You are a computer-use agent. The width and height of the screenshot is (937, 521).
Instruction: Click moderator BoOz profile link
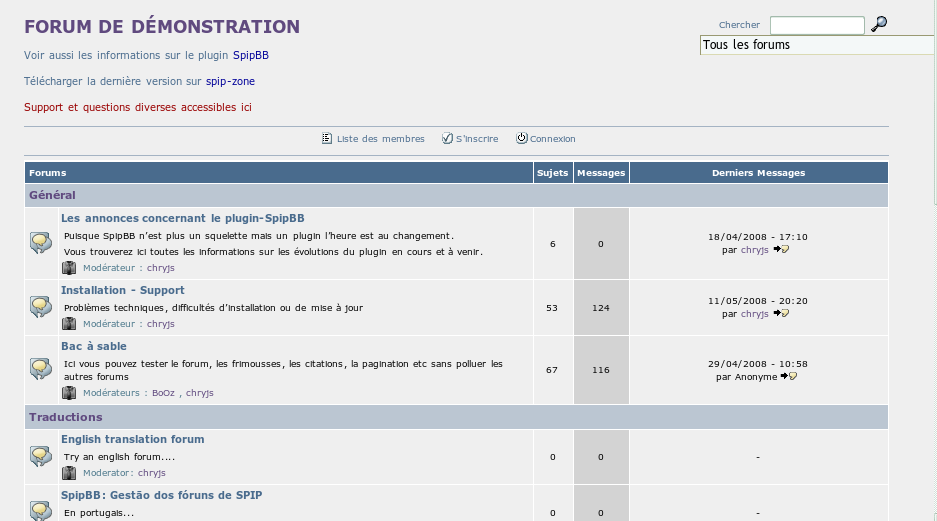tap(163, 393)
